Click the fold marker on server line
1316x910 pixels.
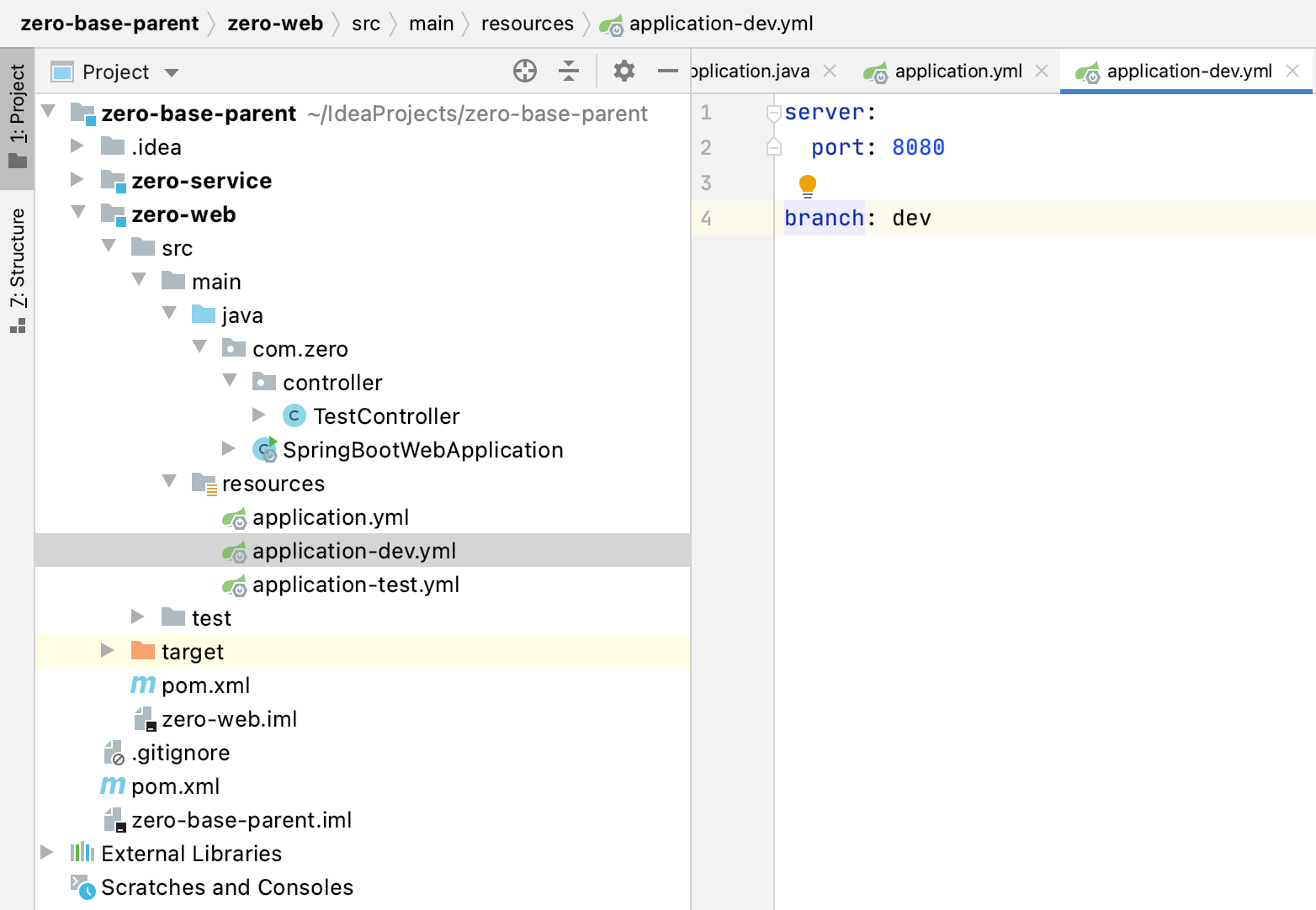(774, 113)
